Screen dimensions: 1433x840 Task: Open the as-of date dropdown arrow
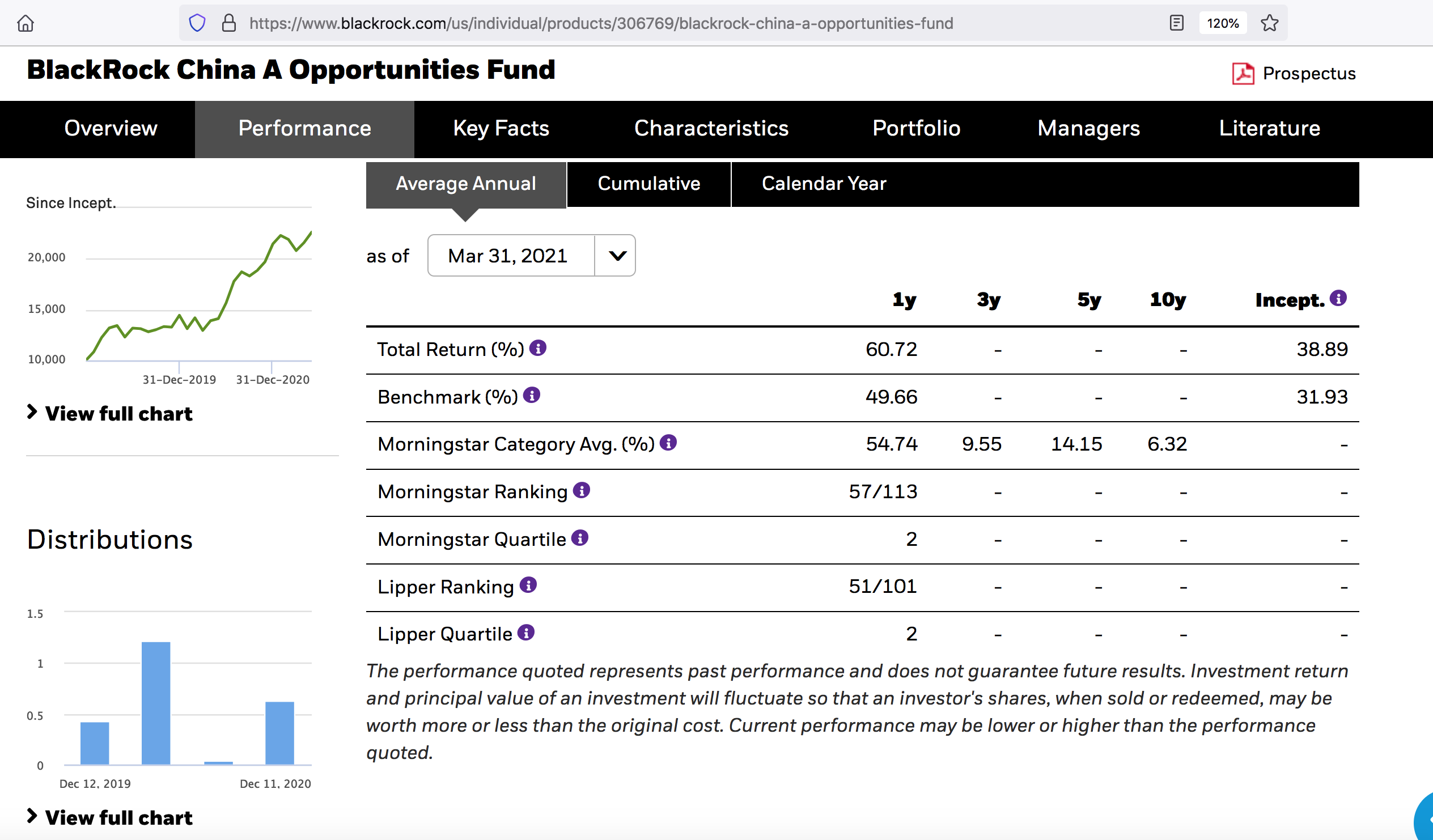click(x=616, y=256)
